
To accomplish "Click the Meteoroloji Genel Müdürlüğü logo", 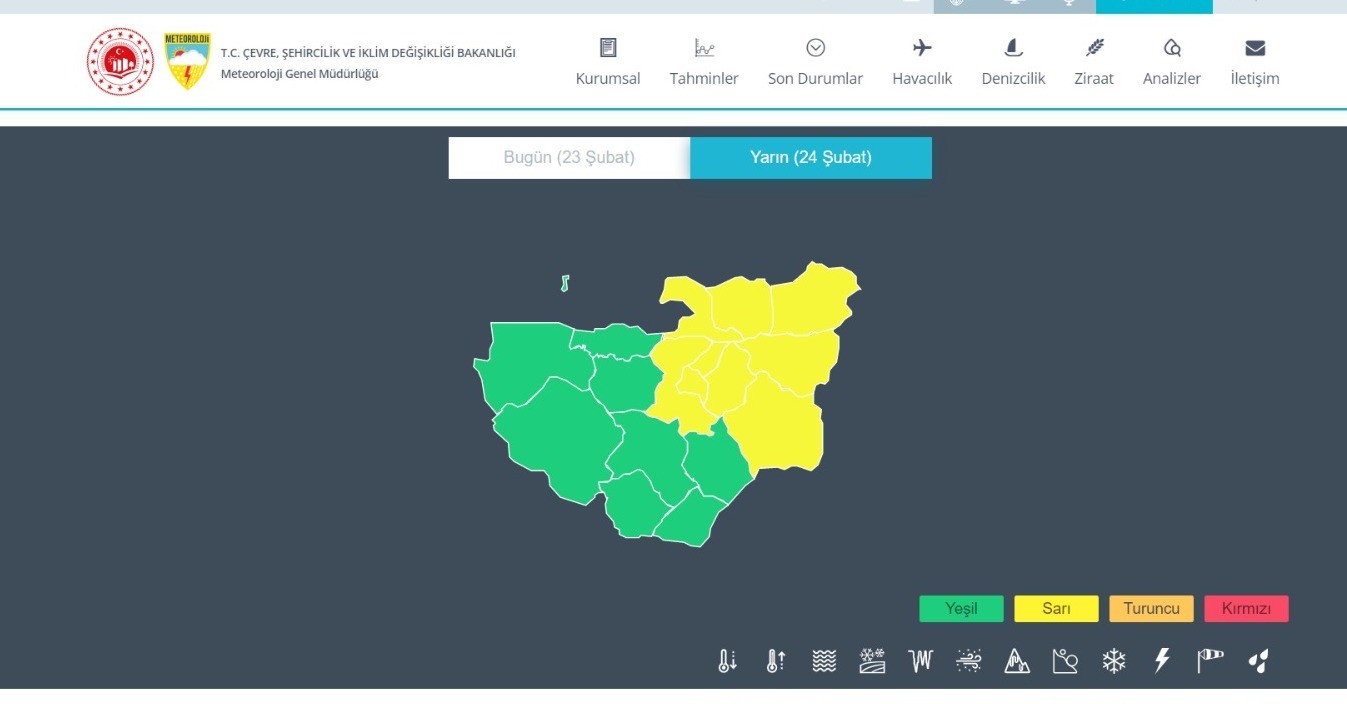I will [187, 61].
